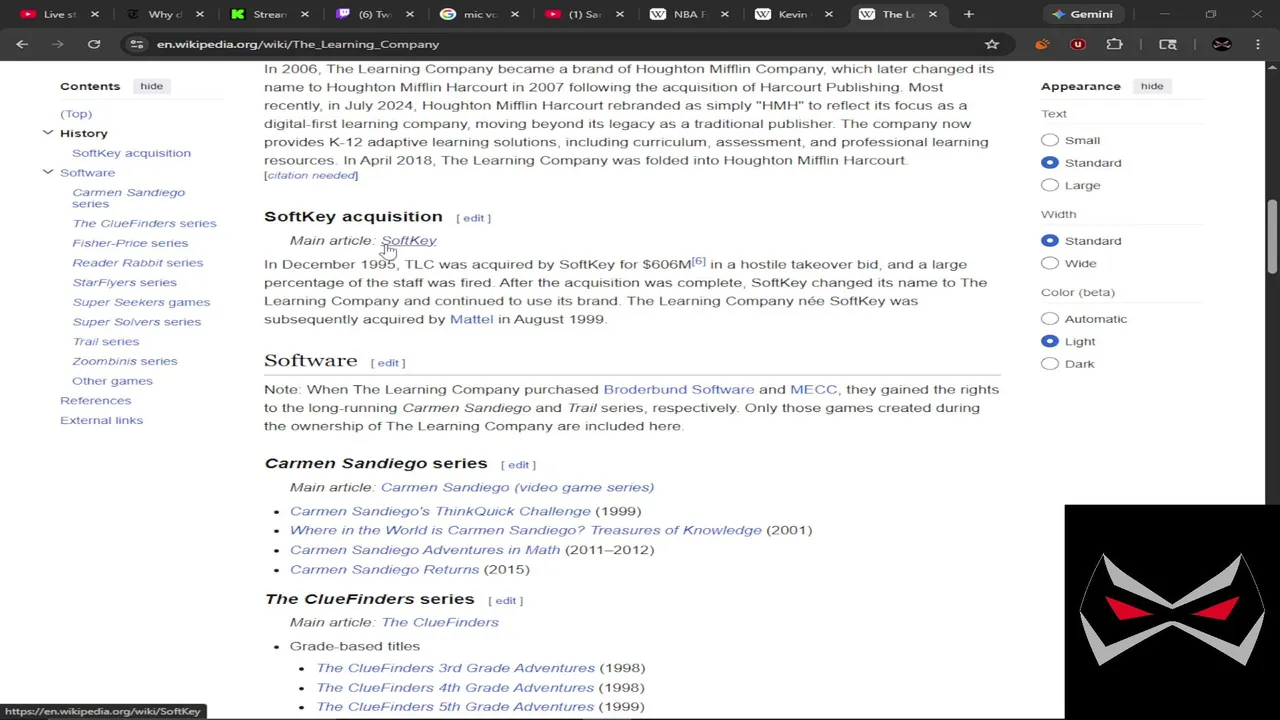1280x720 pixels.
Task: Go to SoftKey acquisition in Contents
Action: [x=131, y=153]
